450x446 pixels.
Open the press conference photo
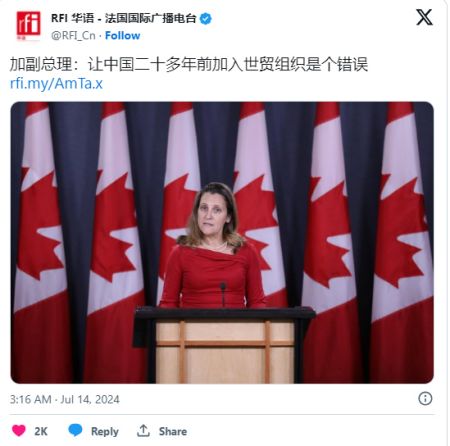click(x=222, y=242)
